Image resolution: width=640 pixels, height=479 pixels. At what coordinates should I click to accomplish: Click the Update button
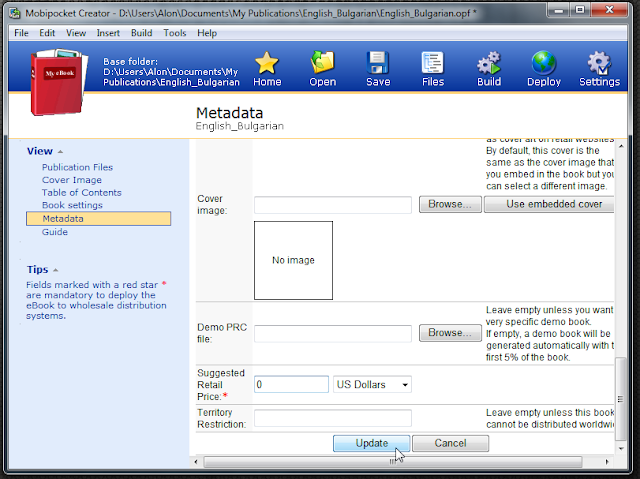tap(371, 443)
